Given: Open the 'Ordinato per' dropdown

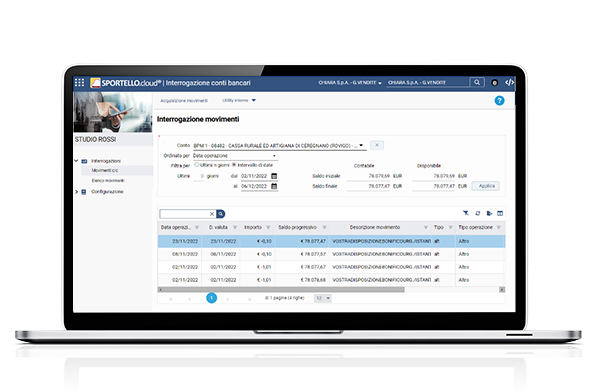Looking at the screenshot, I should (x=235, y=156).
